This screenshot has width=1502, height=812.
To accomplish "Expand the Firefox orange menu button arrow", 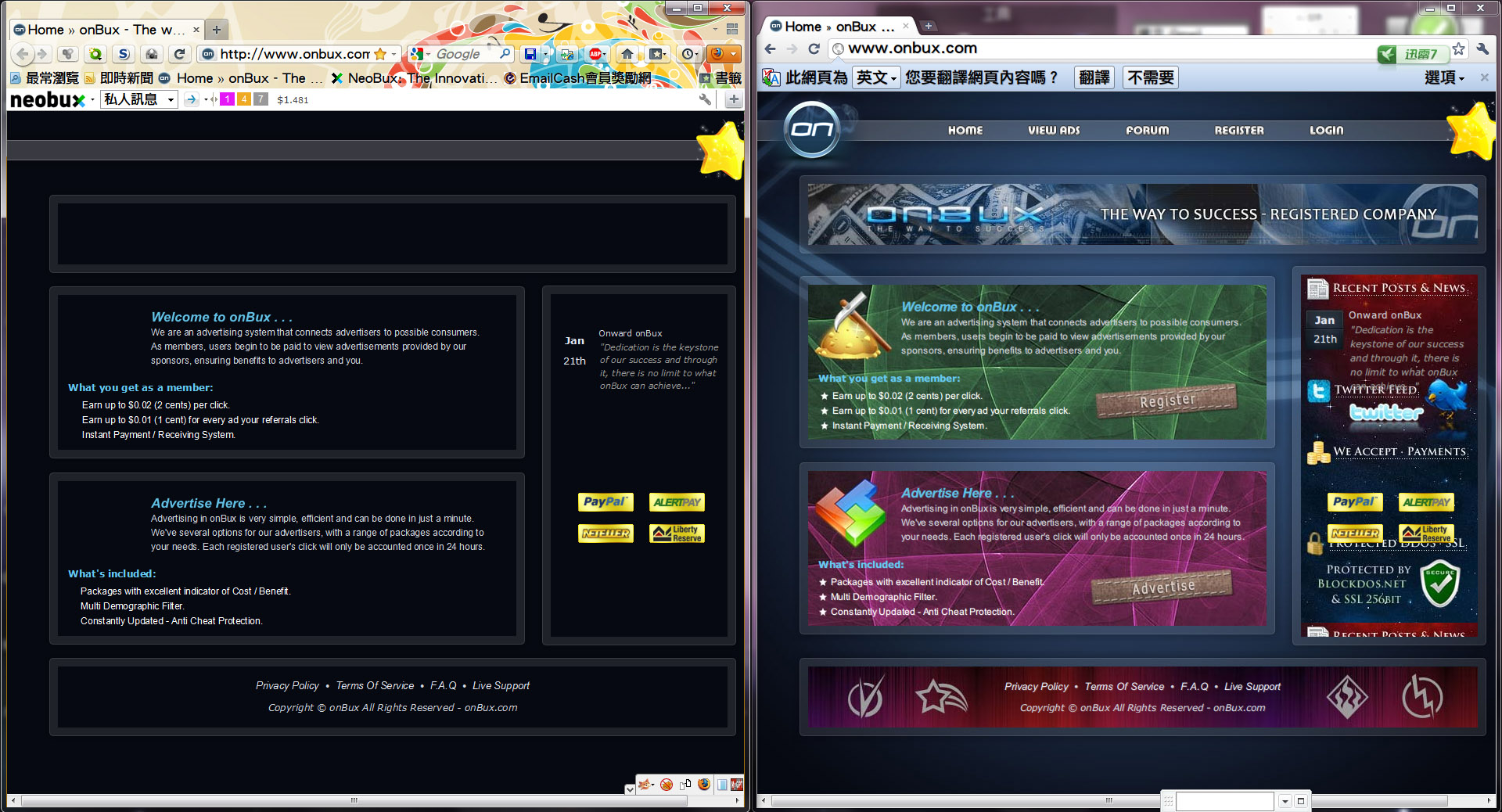I will tap(733, 54).
